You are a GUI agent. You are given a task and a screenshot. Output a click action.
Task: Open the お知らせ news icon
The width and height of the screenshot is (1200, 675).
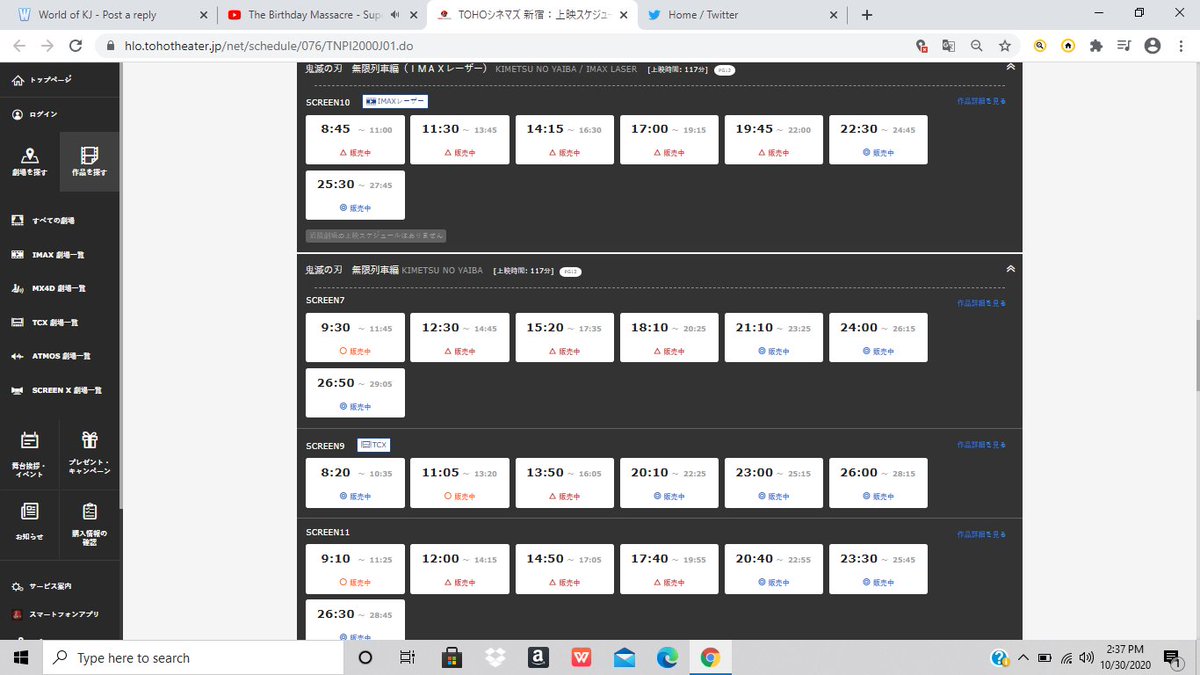coord(30,511)
